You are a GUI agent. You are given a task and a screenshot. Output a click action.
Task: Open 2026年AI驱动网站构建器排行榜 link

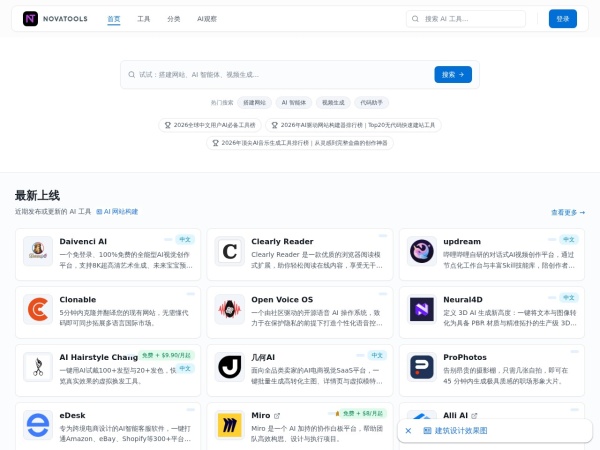pyautogui.click(x=353, y=125)
